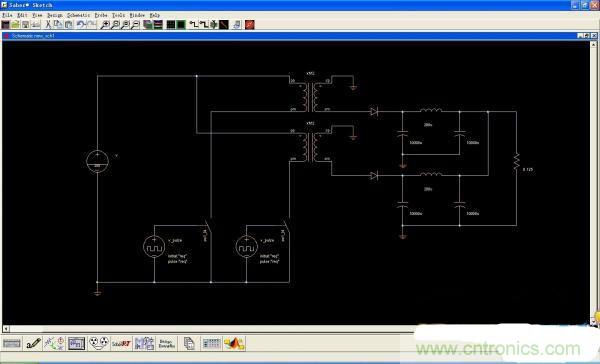This screenshot has width=600, height=364.
Task: Click the Open file folder icon
Action: click(15, 25)
